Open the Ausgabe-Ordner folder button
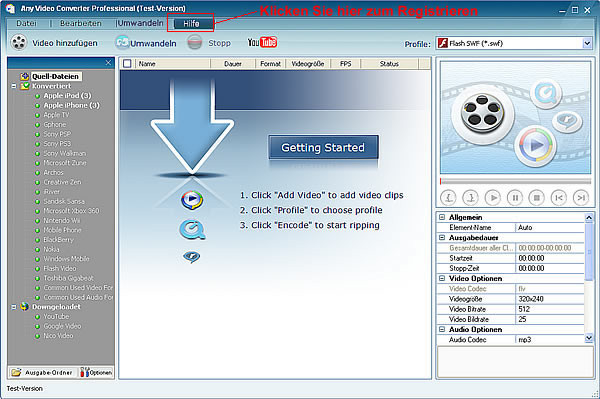 [43, 372]
